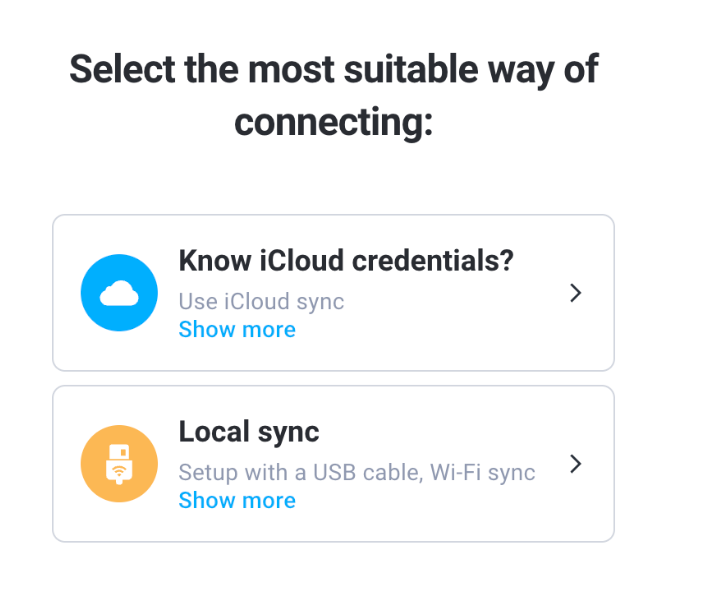This screenshot has width=712, height=616.
Task: Open Local sync via its right chevron
Action: [x=575, y=464]
